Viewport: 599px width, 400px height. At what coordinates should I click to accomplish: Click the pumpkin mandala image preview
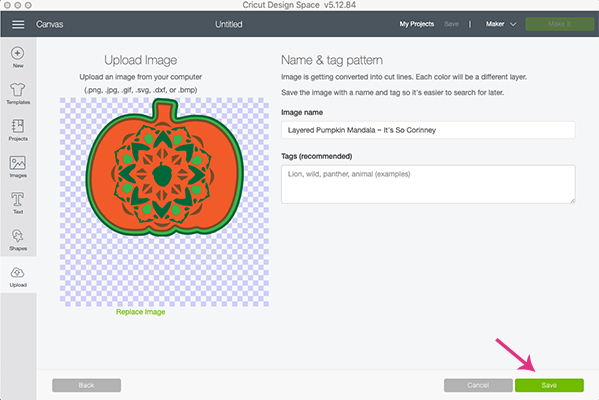pos(164,167)
